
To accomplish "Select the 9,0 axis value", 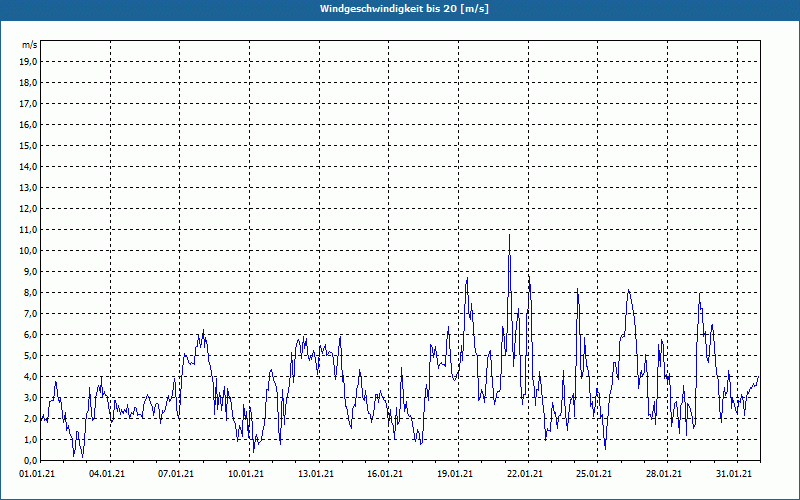I will click(30, 271).
